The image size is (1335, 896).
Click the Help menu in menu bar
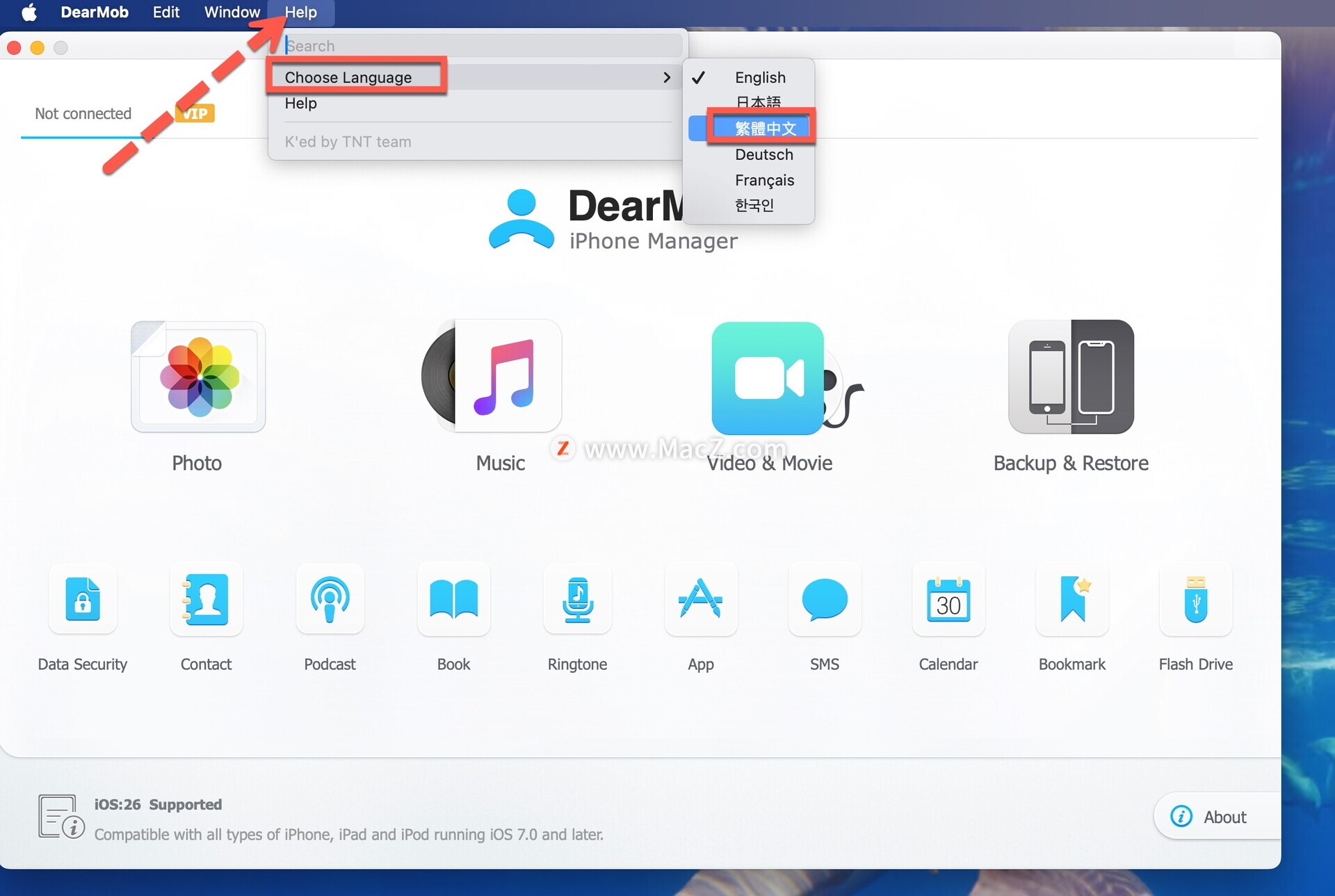[x=300, y=12]
